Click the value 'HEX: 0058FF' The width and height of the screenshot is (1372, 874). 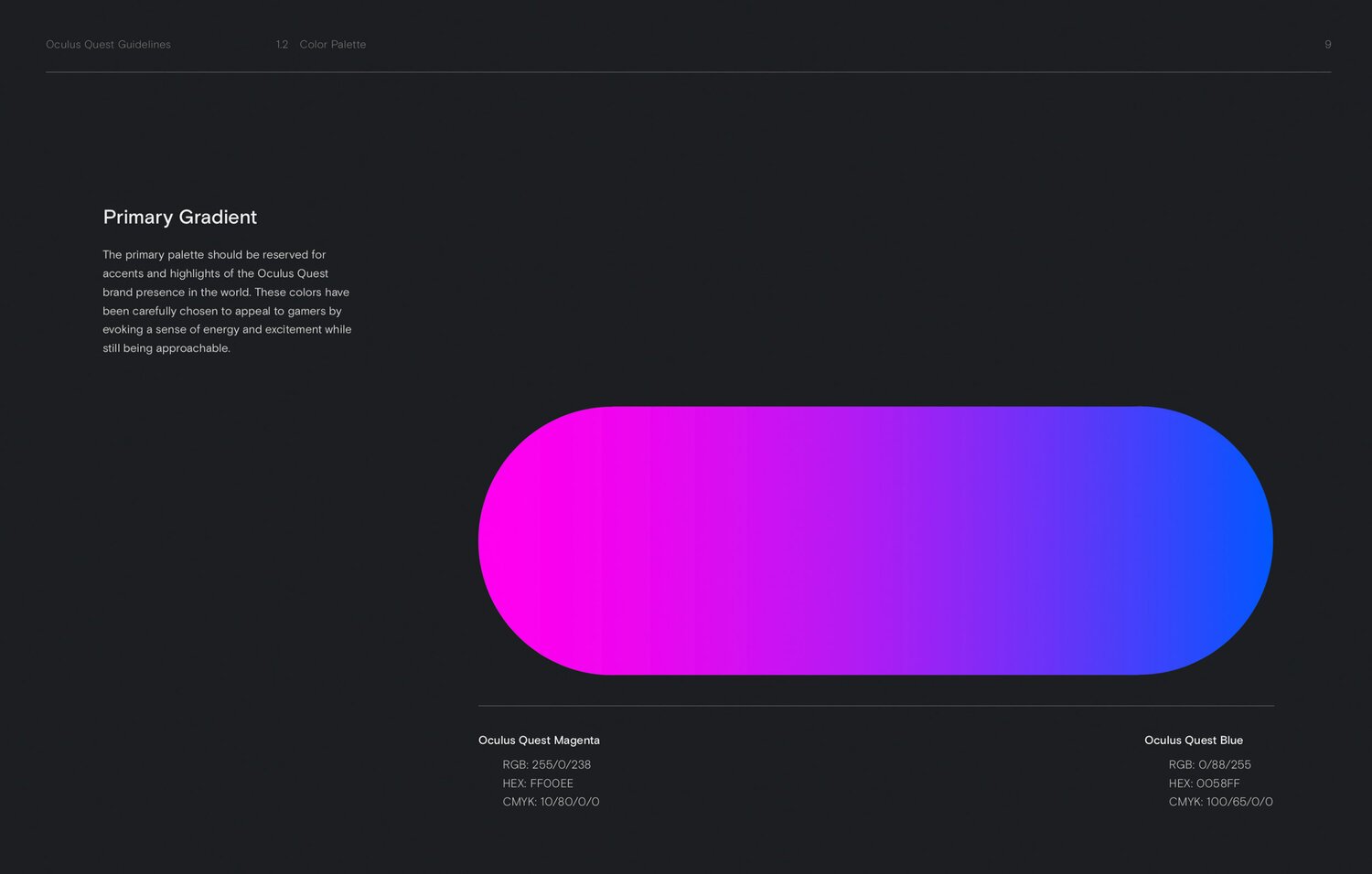coord(1204,783)
